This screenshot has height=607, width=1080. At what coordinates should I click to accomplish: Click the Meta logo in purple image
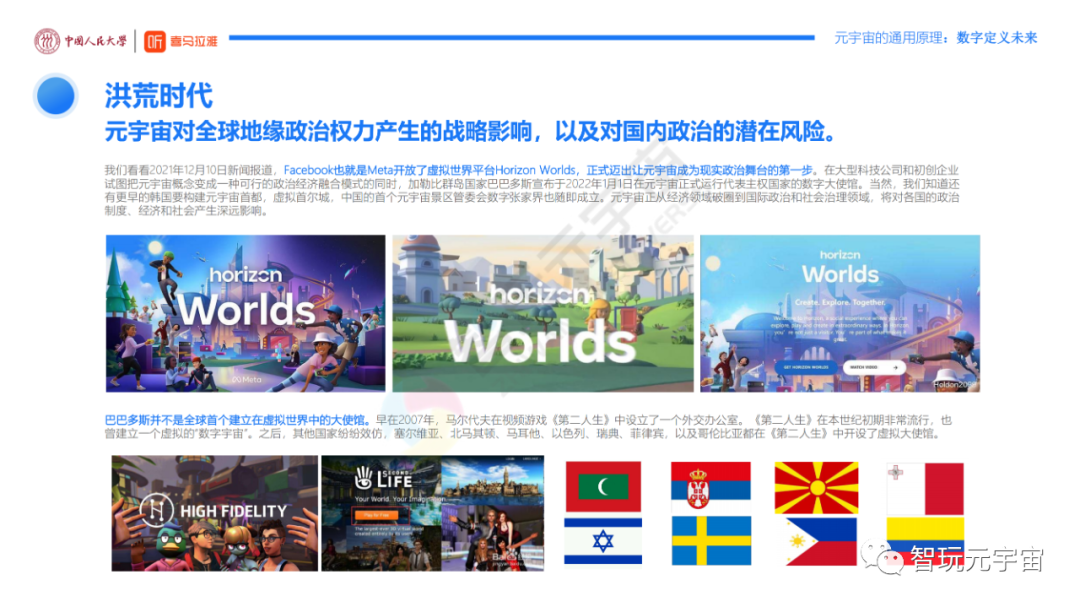(246, 380)
